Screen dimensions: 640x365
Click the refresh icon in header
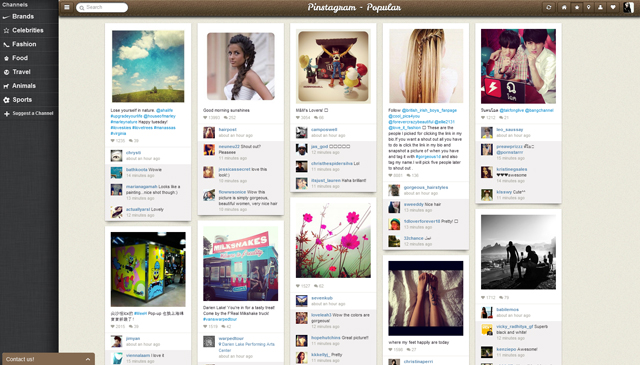[x=549, y=7]
